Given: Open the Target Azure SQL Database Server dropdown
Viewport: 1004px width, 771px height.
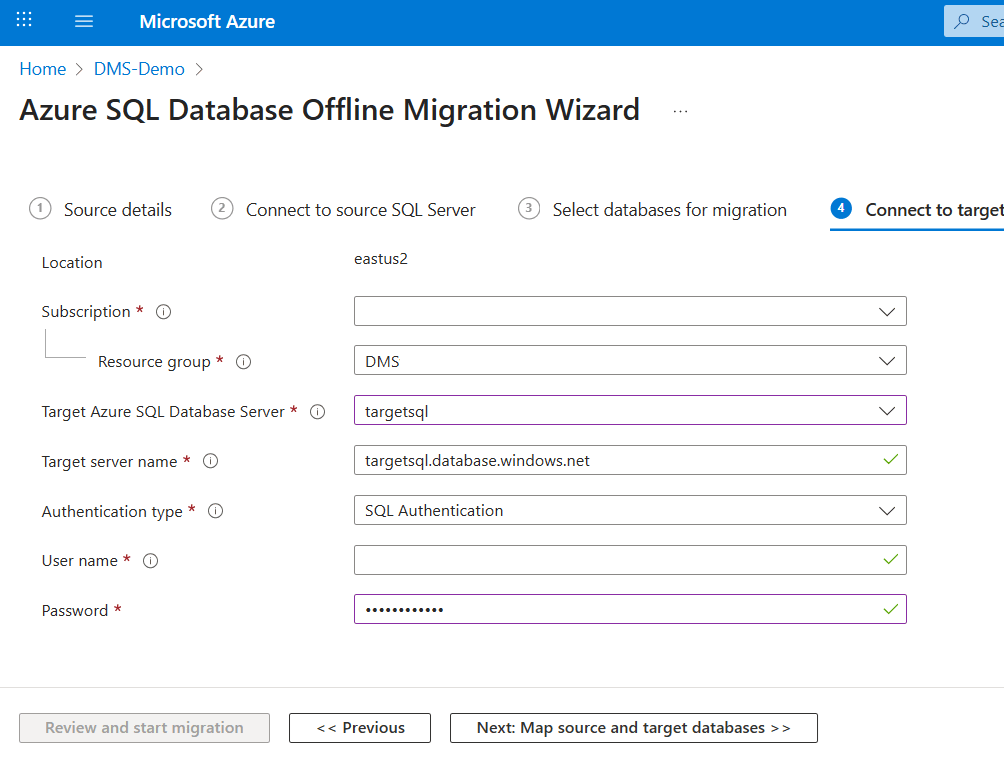Looking at the screenshot, I should click(630, 411).
